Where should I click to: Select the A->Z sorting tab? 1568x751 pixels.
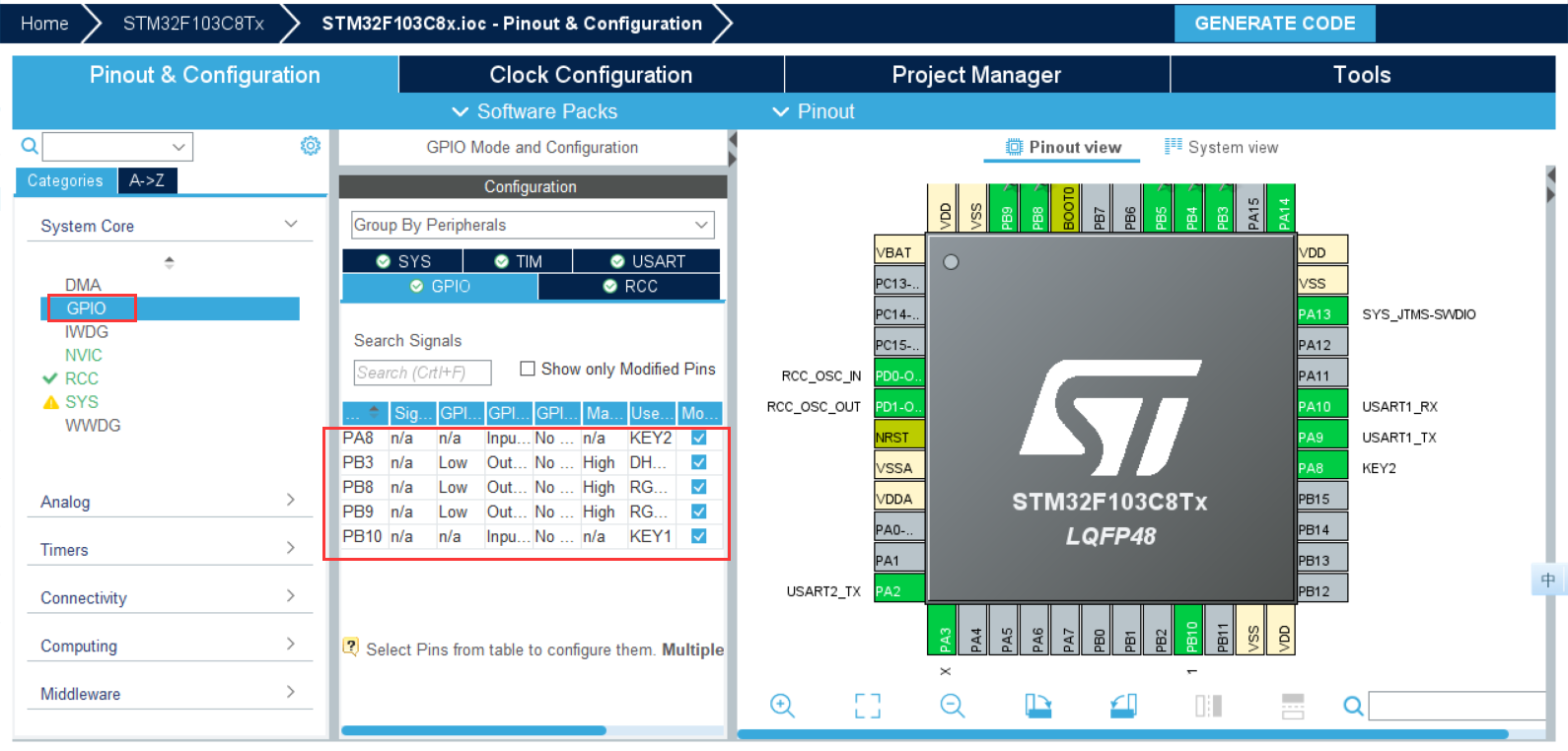tap(147, 180)
